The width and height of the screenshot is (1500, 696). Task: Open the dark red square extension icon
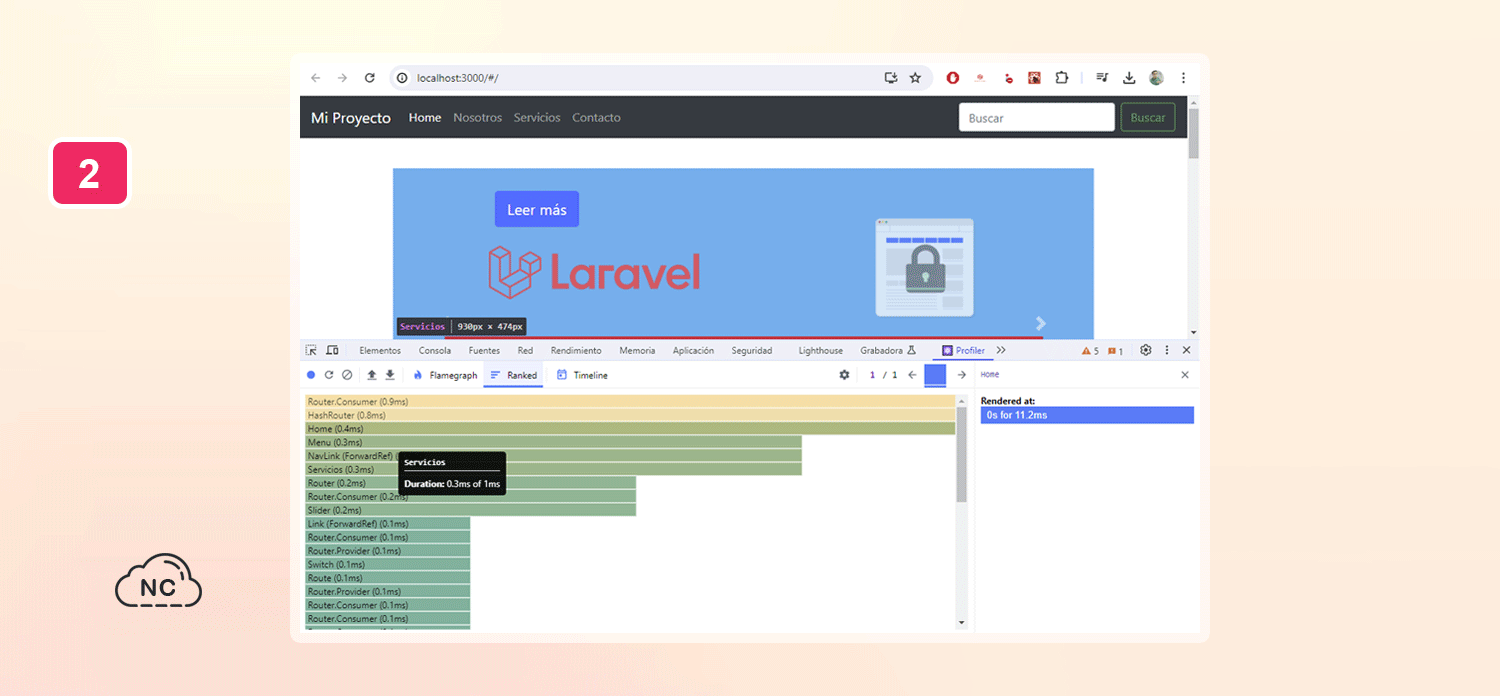(1035, 78)
